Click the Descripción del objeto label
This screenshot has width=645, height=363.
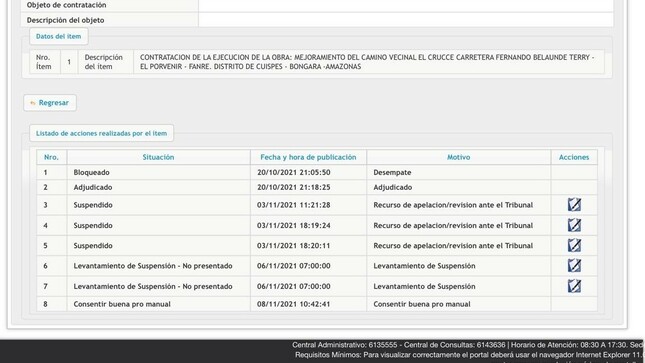(x=65, y=20)
